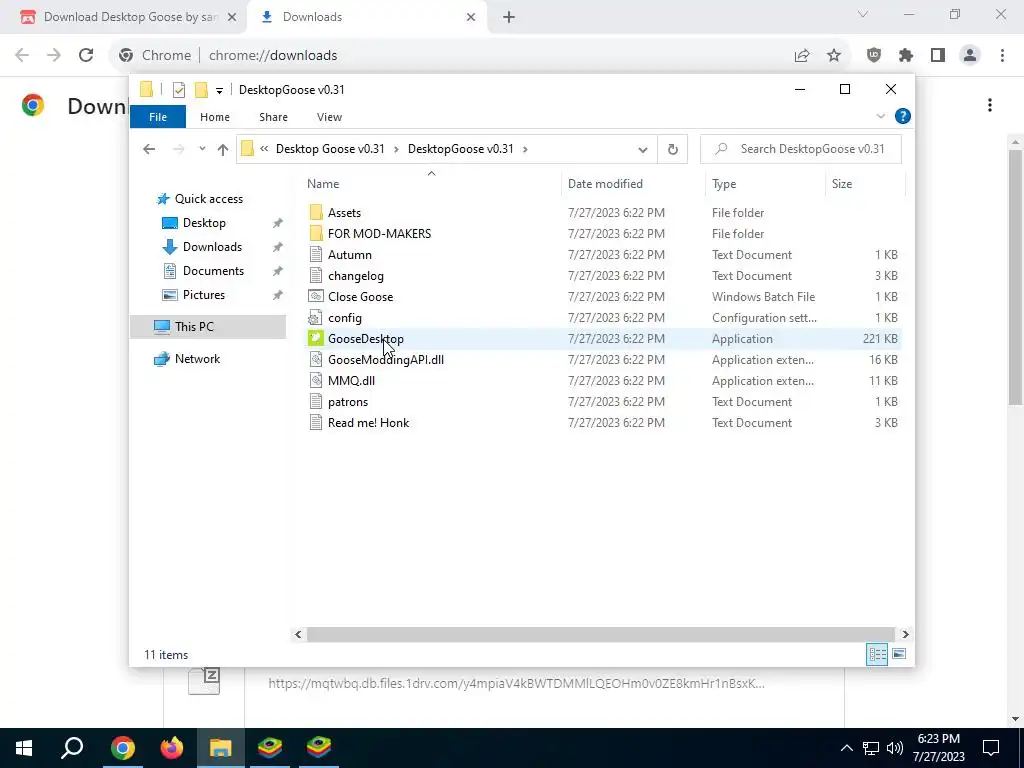Share this page from the address bar
The height and width of the screenshot is (768, 1024).
point(802,55)
